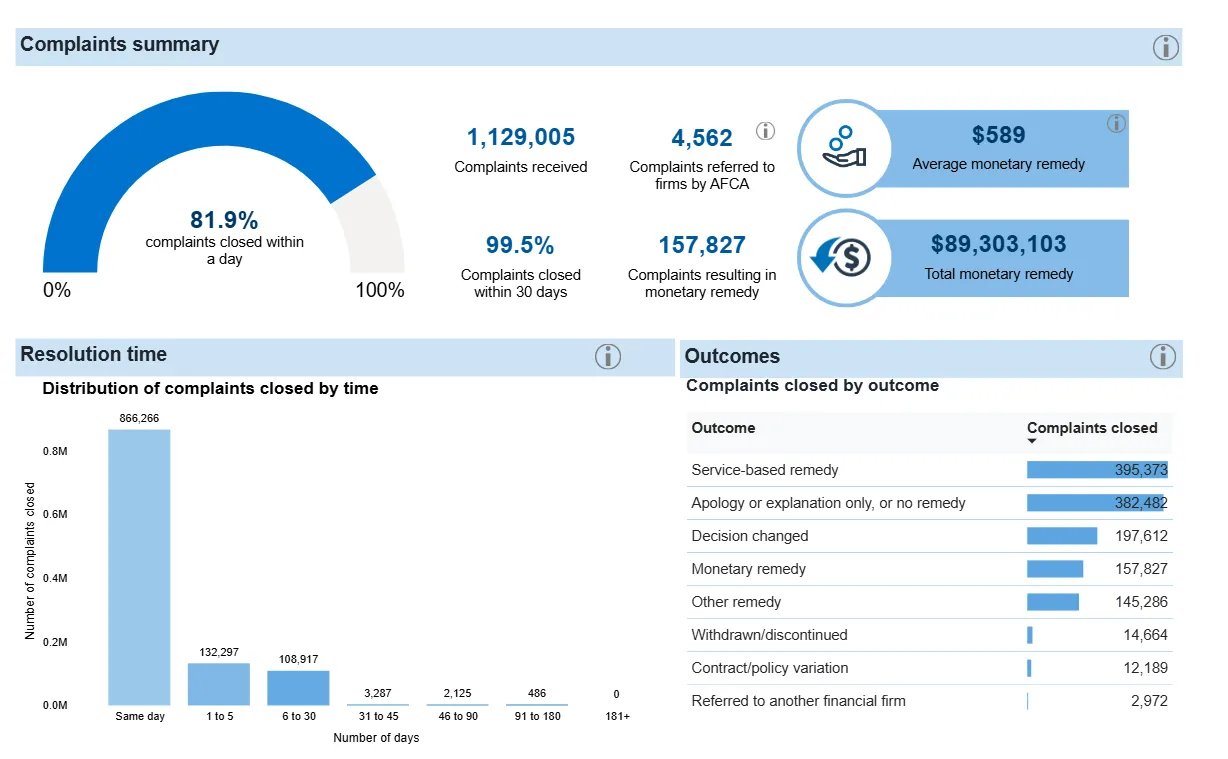Viewport: 1228px width, 759px height.
Task: Click the Resolution time info icon
Action: tap(608, 356)
